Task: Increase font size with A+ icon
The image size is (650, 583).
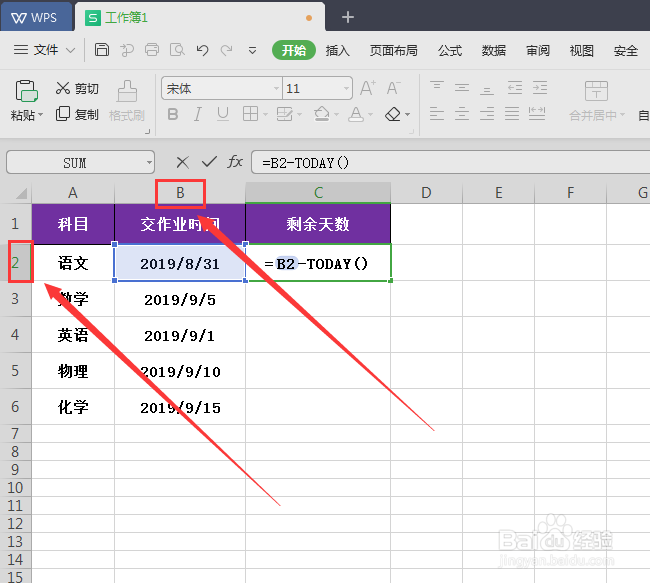Action: pyautogui.click(x=368, y=88)
